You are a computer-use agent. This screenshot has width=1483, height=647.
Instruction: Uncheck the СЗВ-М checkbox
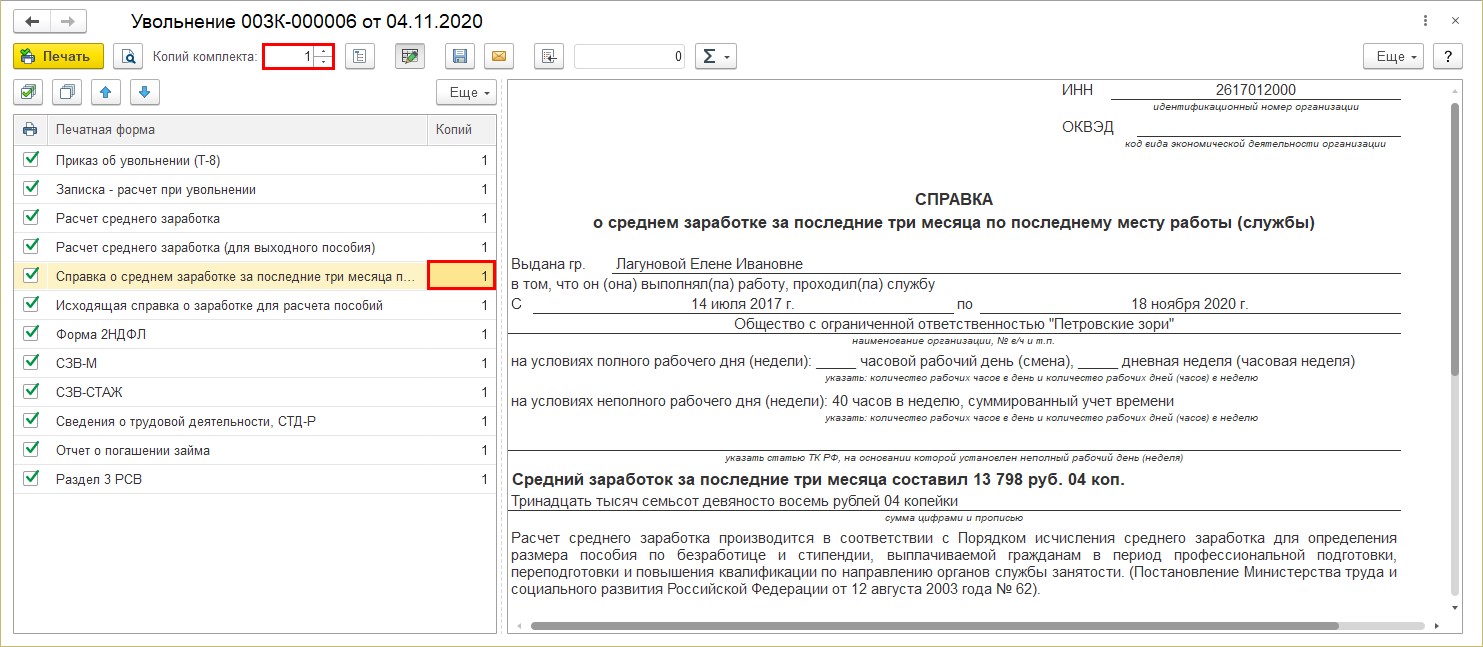point(30,363)
